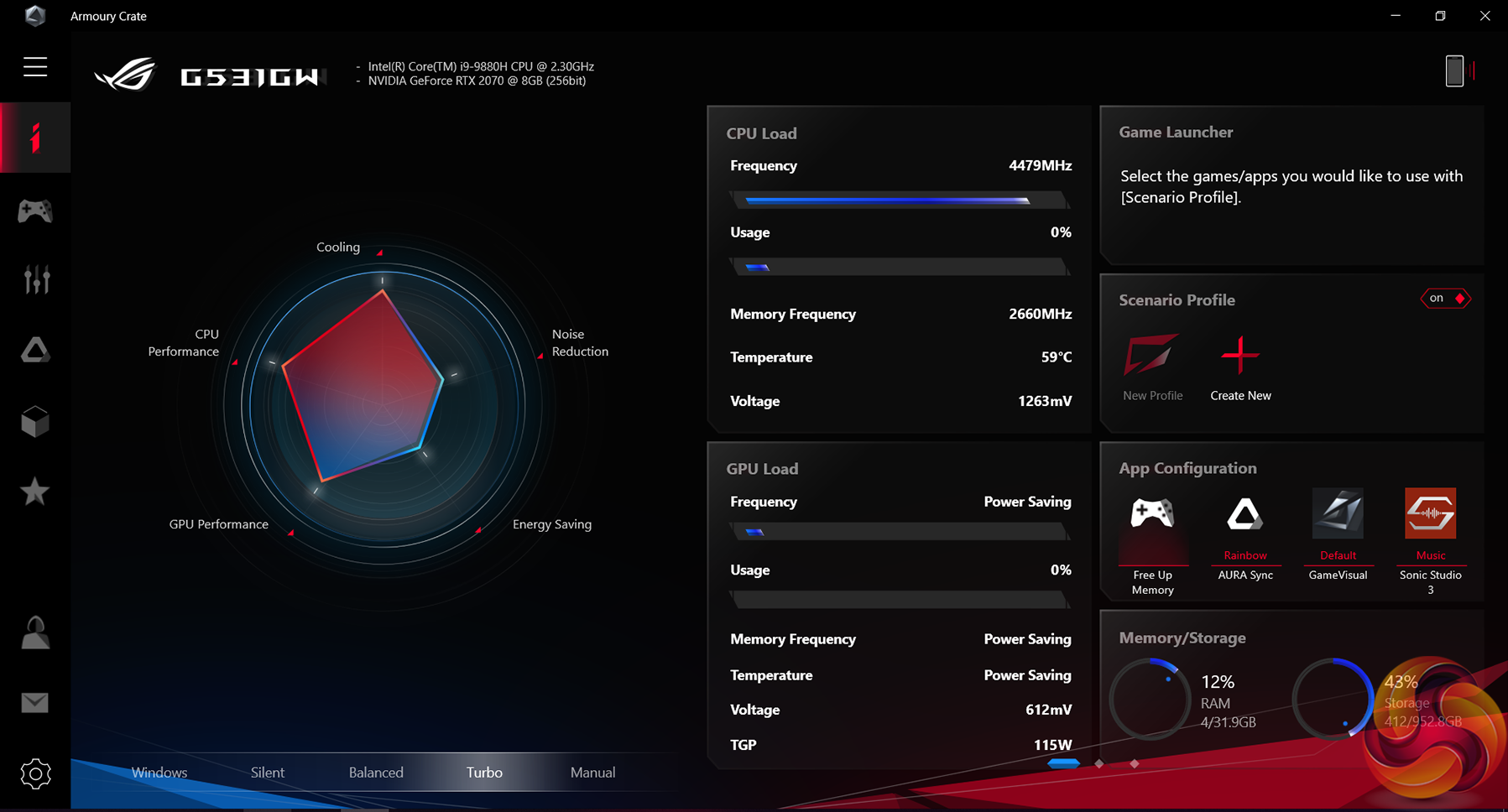Open the AURA triangle icon in sidebar

coord(35,350)
